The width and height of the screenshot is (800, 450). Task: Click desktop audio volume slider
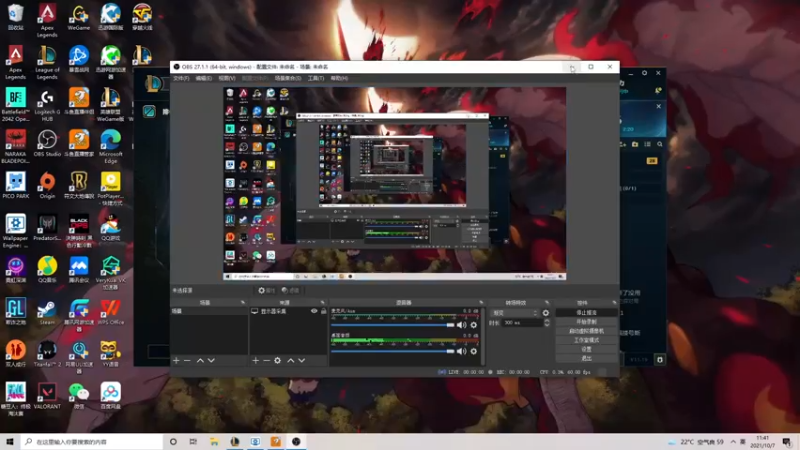tap(392, 351)
